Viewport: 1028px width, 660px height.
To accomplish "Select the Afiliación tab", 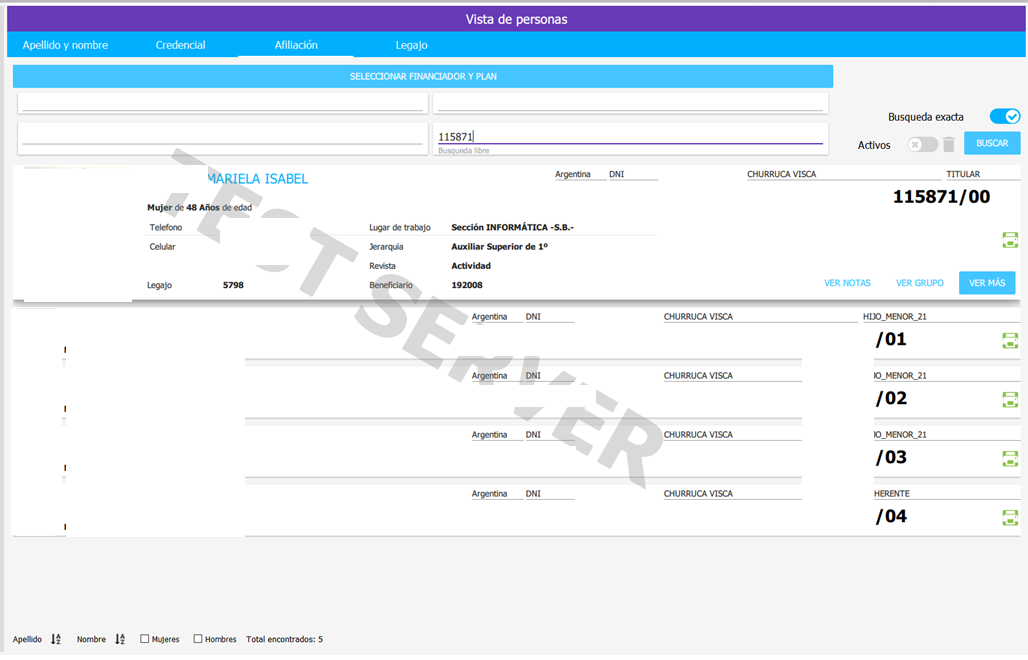I will 296,45.
